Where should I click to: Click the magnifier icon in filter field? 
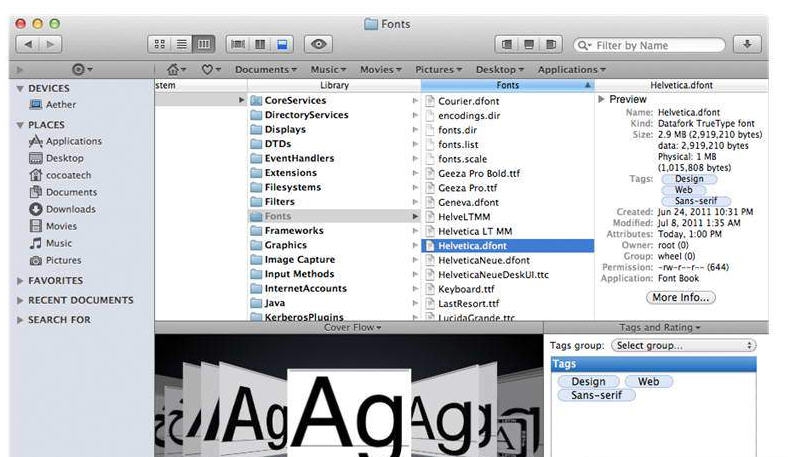[x=584, y=45]
